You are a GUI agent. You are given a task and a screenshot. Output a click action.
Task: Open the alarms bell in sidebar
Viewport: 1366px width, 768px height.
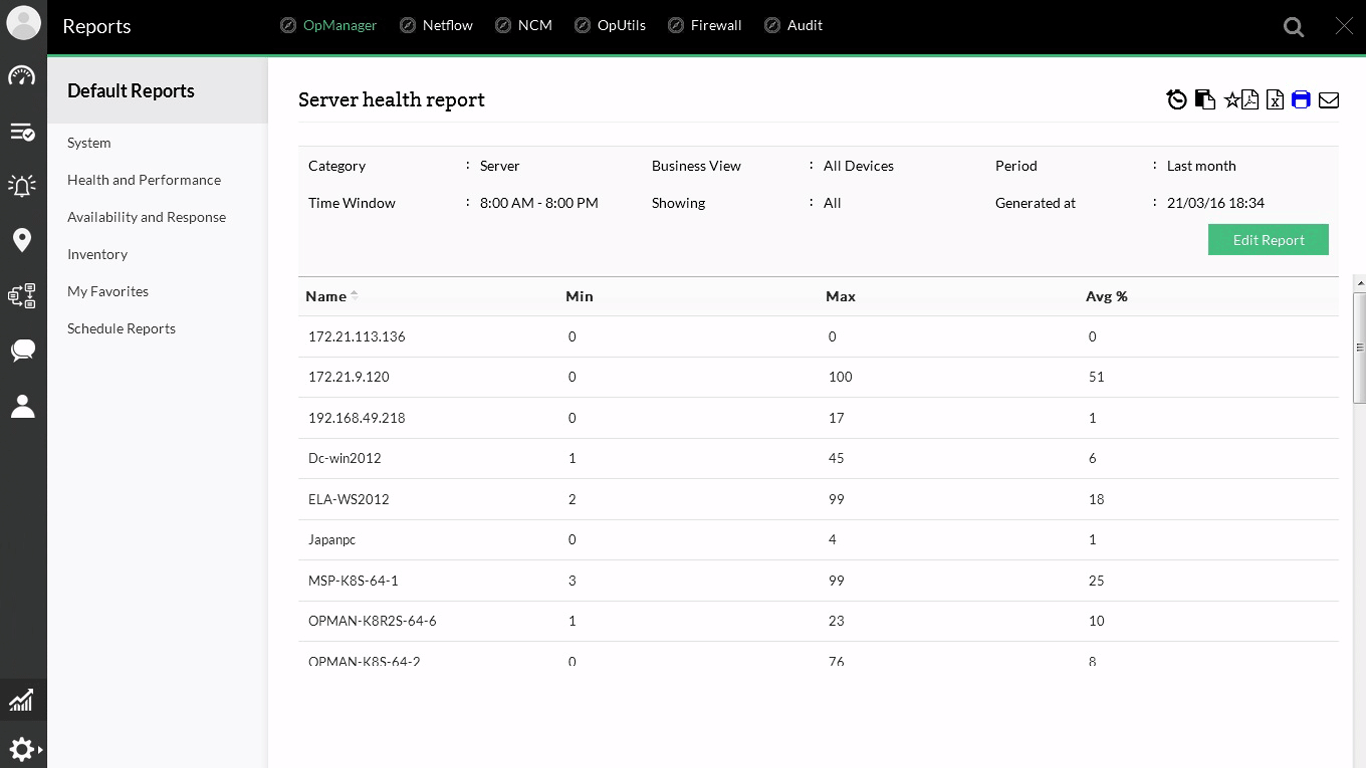click(22, 185)
